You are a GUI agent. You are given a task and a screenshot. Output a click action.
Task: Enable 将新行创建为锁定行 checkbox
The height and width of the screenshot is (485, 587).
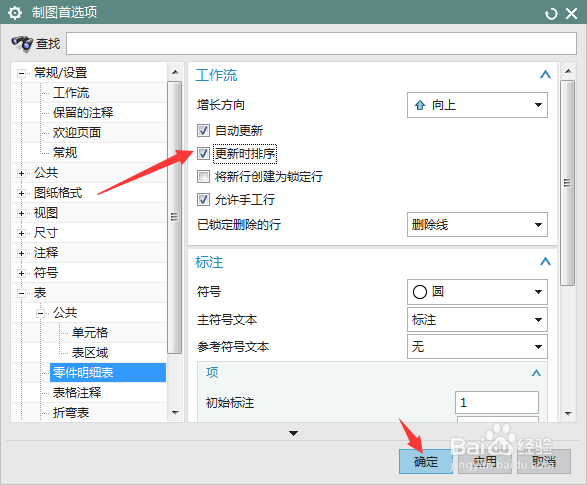coord(203,176)
